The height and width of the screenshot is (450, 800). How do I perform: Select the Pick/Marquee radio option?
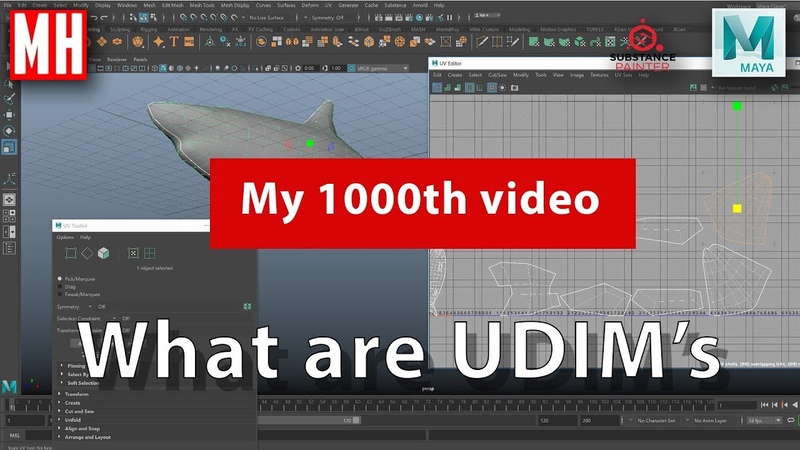coord(60,278)
